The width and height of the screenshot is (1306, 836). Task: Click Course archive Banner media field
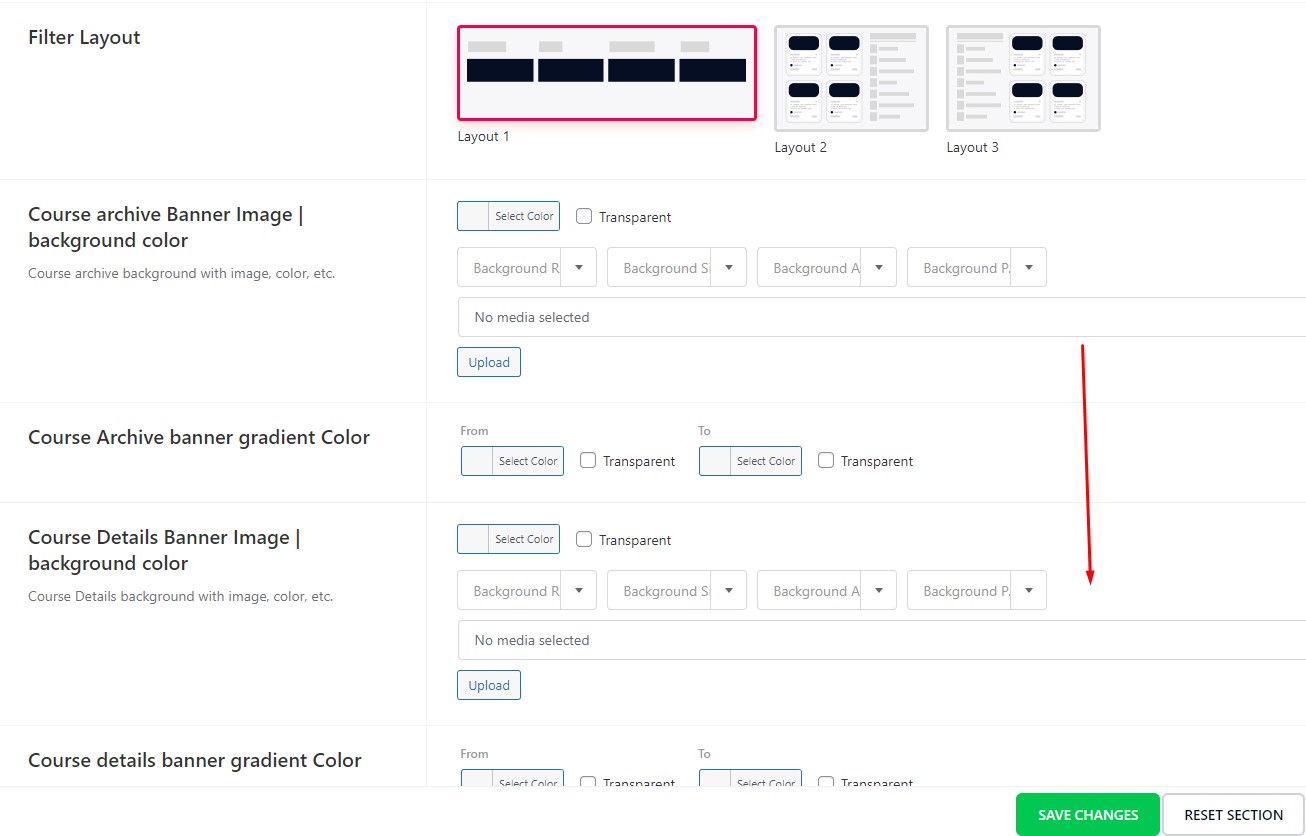(x=882, y=317)
